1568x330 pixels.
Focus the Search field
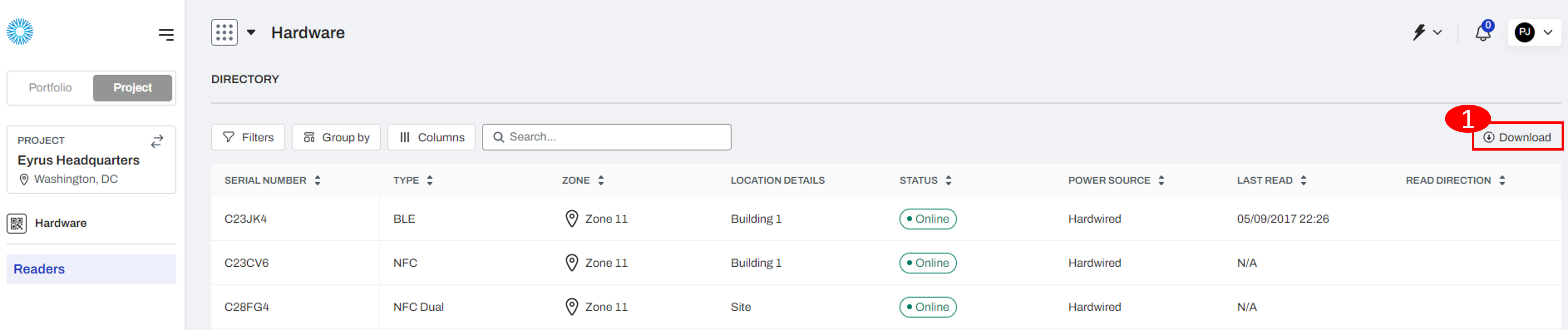pyautogui.click(x=607, y=137)
